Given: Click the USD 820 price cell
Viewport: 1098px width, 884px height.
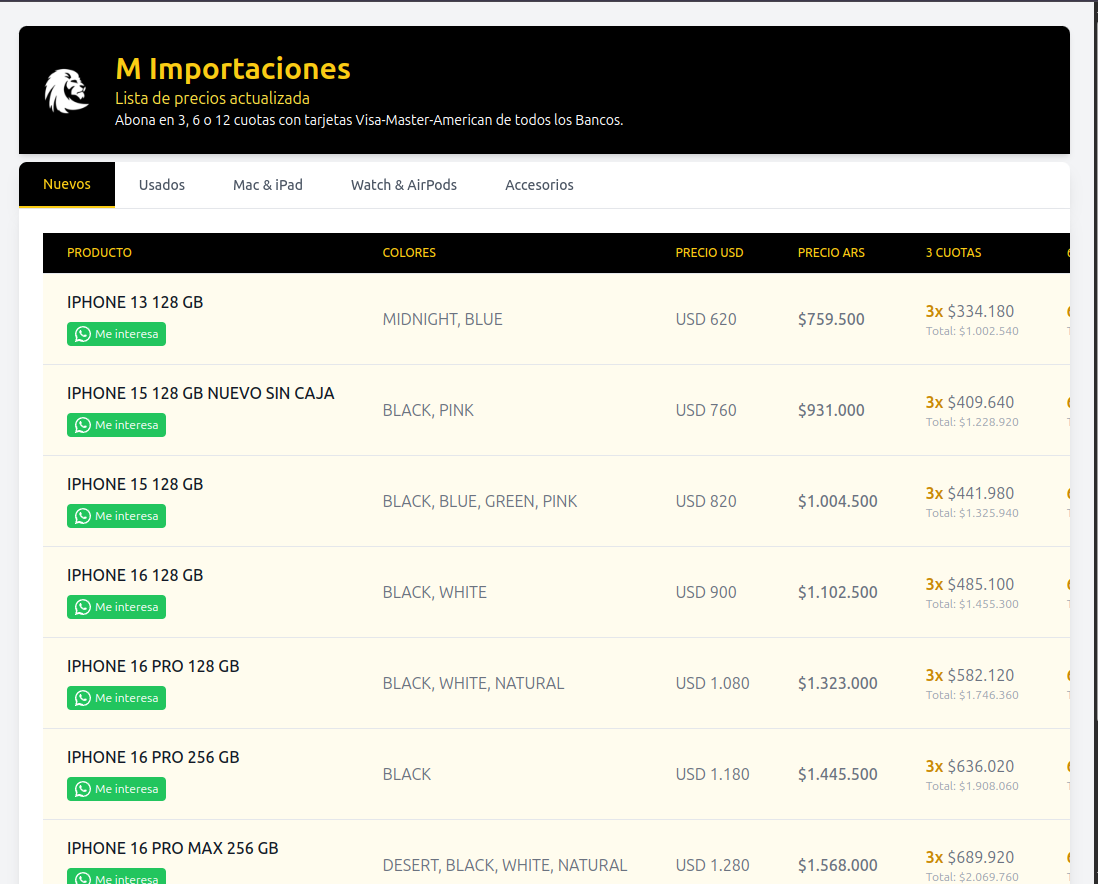Looking at the screenshot, I should point(706,502).
